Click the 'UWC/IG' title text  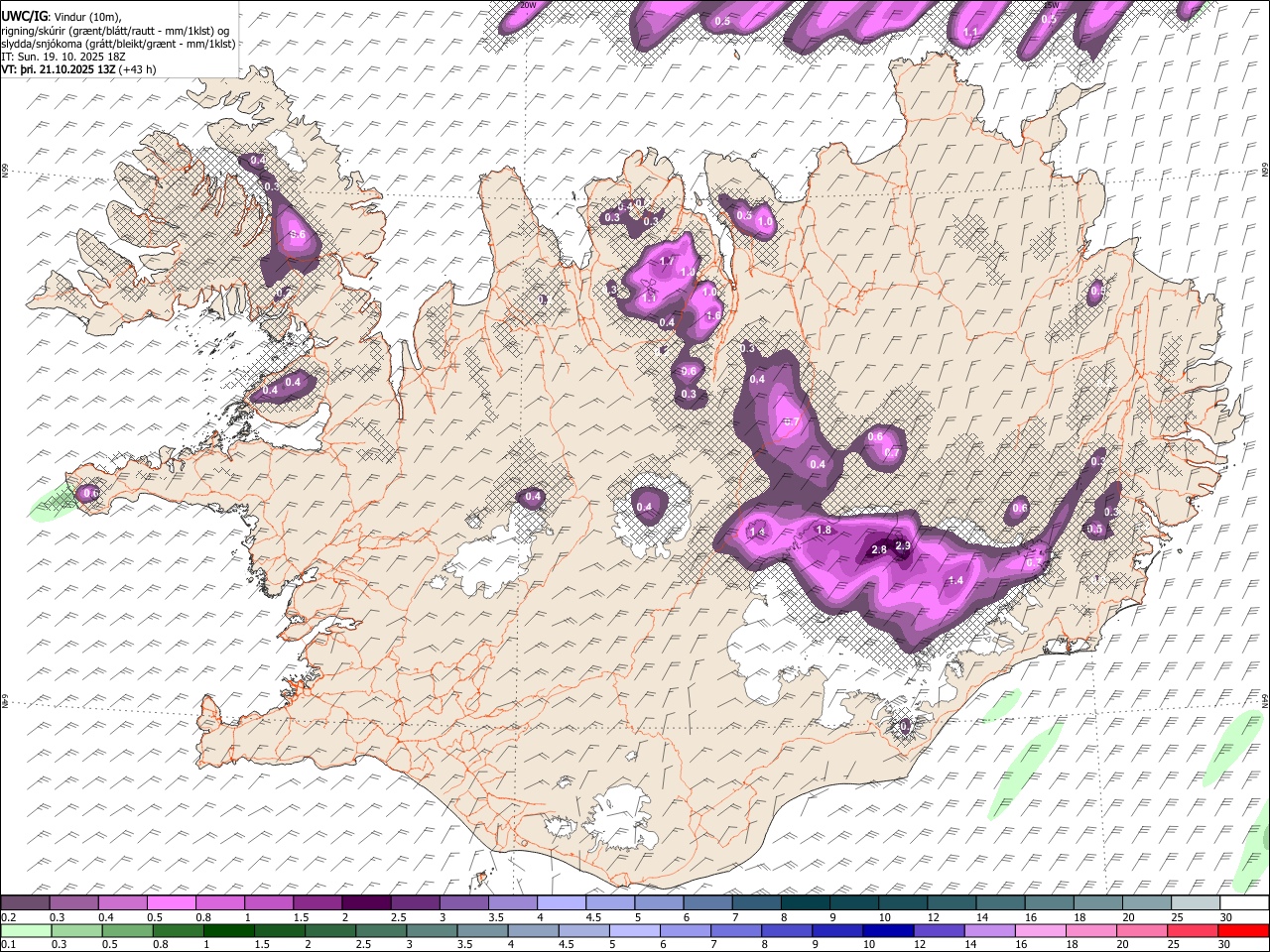coord(24,17)
